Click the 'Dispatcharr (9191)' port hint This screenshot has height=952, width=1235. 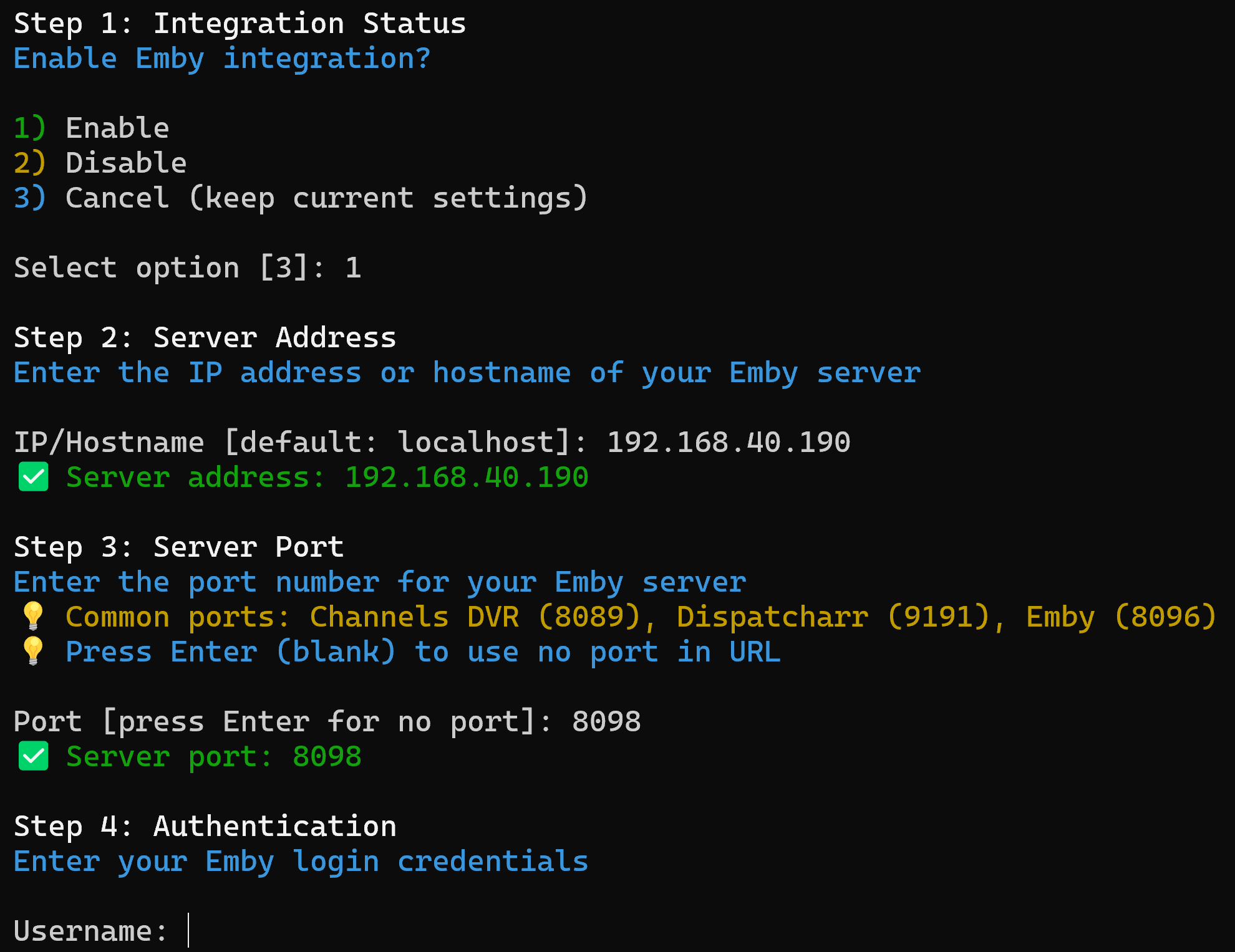(x=833, y=617)
